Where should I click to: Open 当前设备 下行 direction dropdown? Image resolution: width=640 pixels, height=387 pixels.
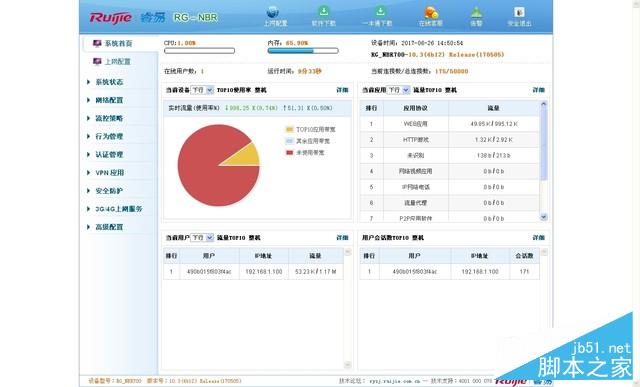202,90
